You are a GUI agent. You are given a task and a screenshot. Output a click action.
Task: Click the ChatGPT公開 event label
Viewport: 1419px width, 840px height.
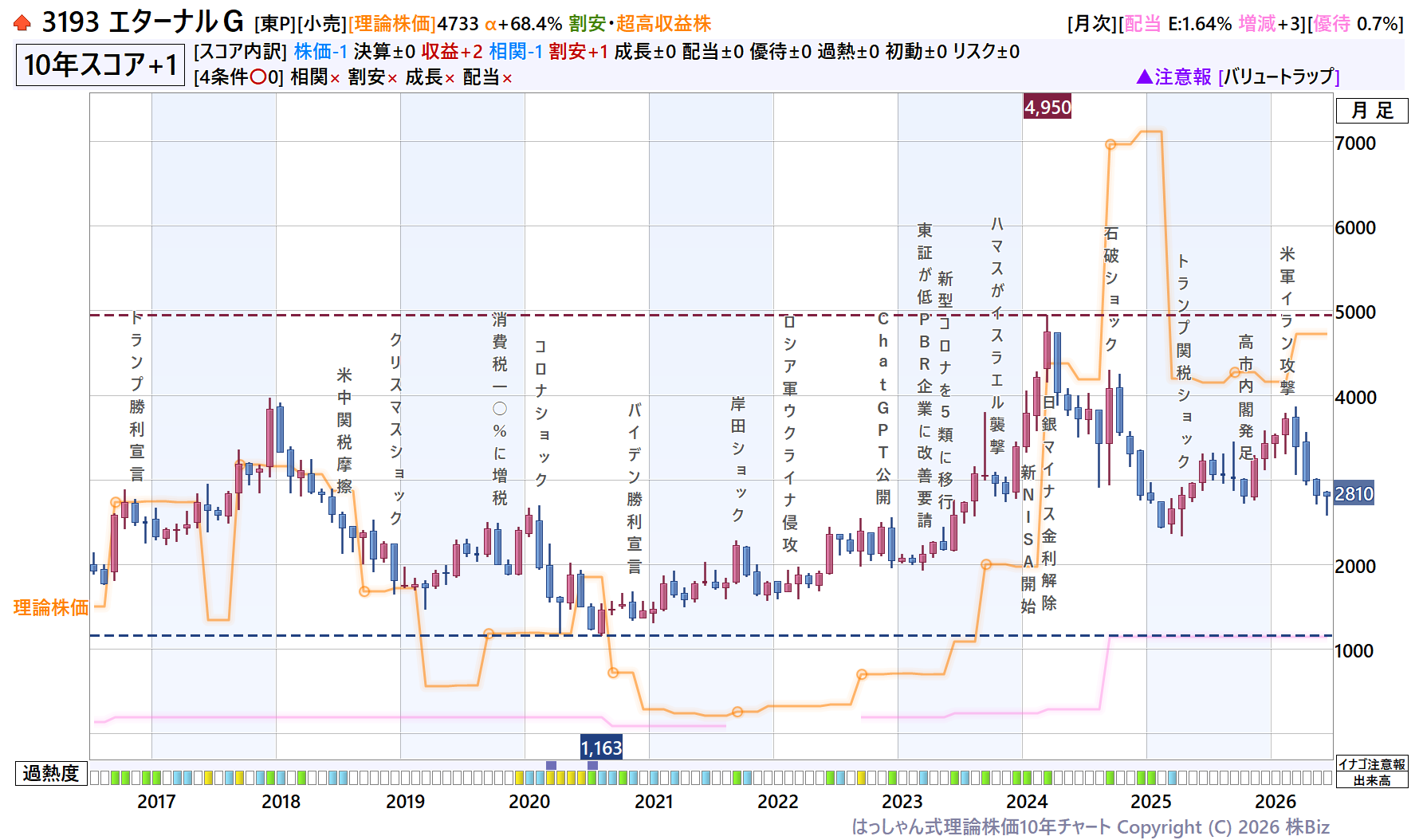pos(883,408)
